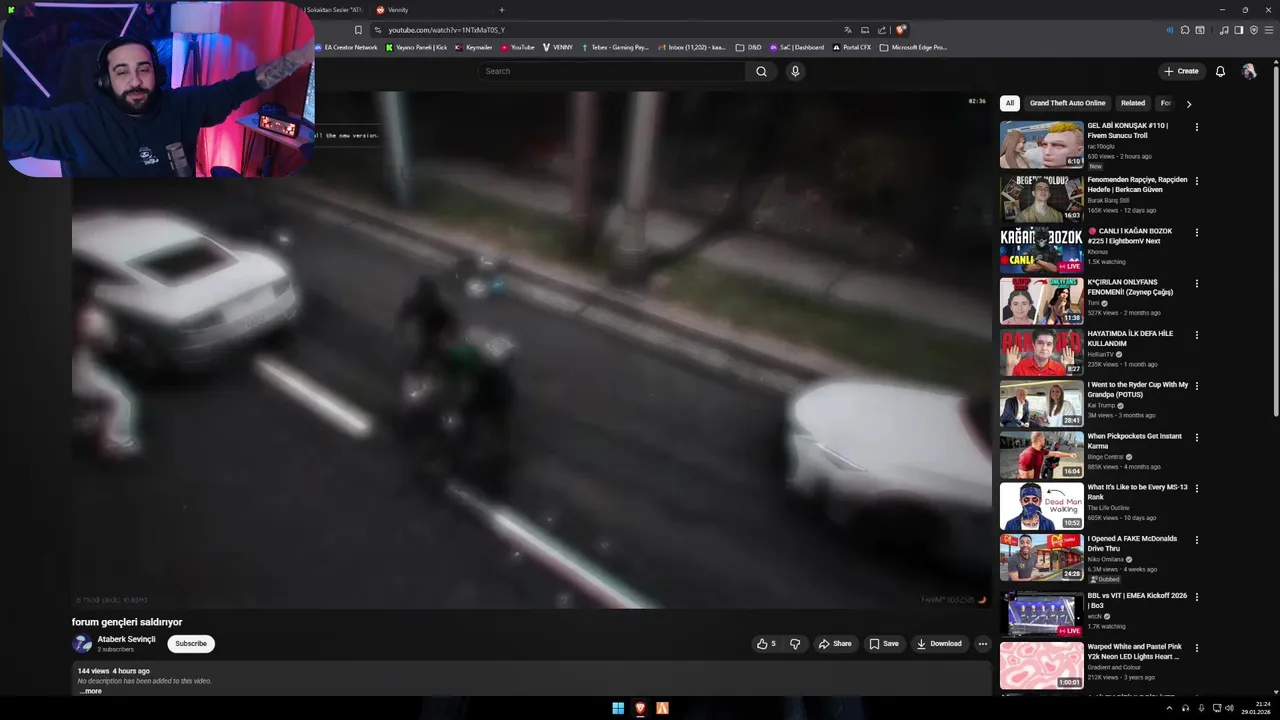
Task: Open options for Pickpockets Instant Karma video
Action: 1196,437
